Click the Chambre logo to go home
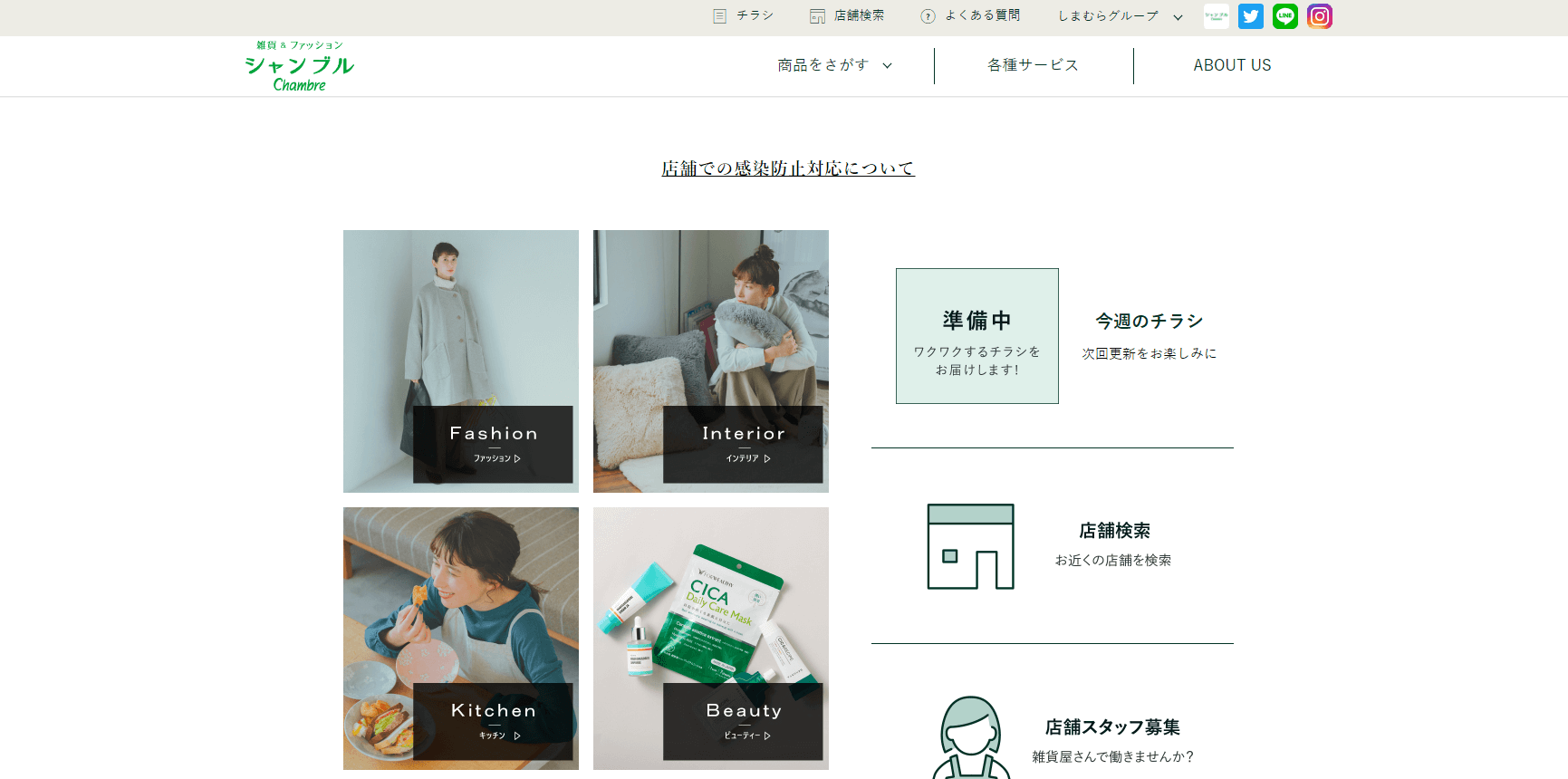 [299, 66]
